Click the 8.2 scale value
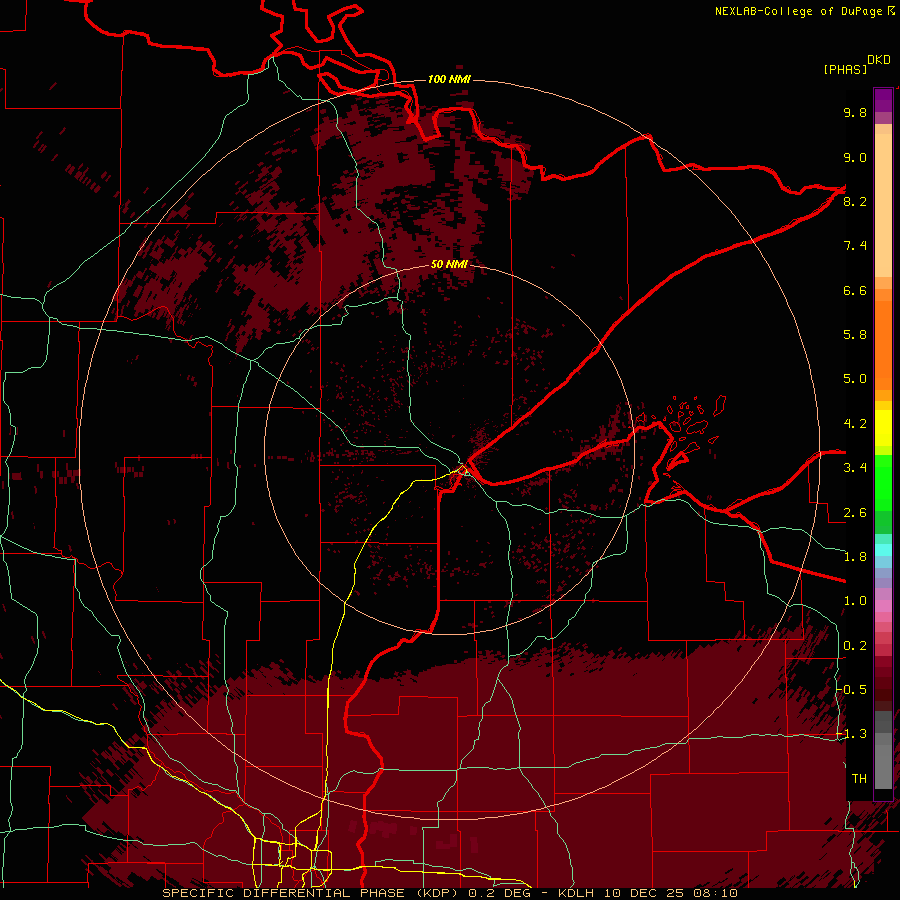The image size is (900, 900). (855, 201)
